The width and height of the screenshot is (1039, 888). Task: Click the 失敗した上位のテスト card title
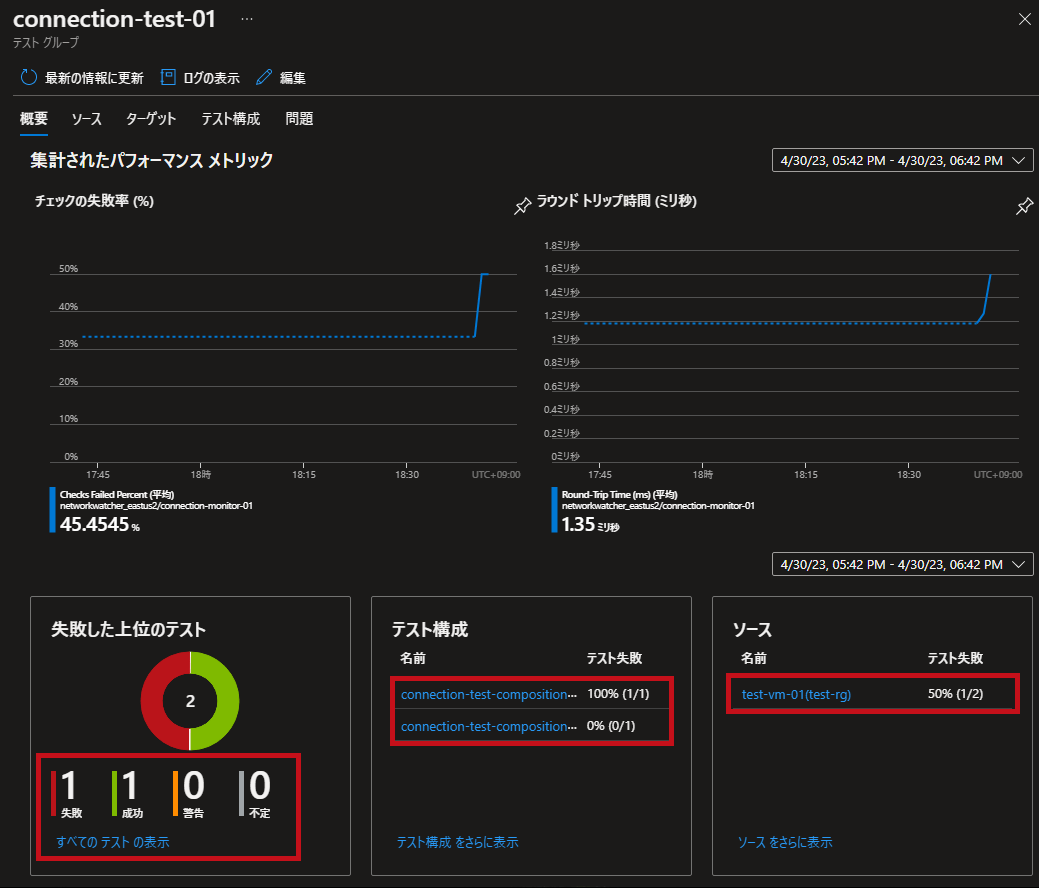[x=129, y=629]
